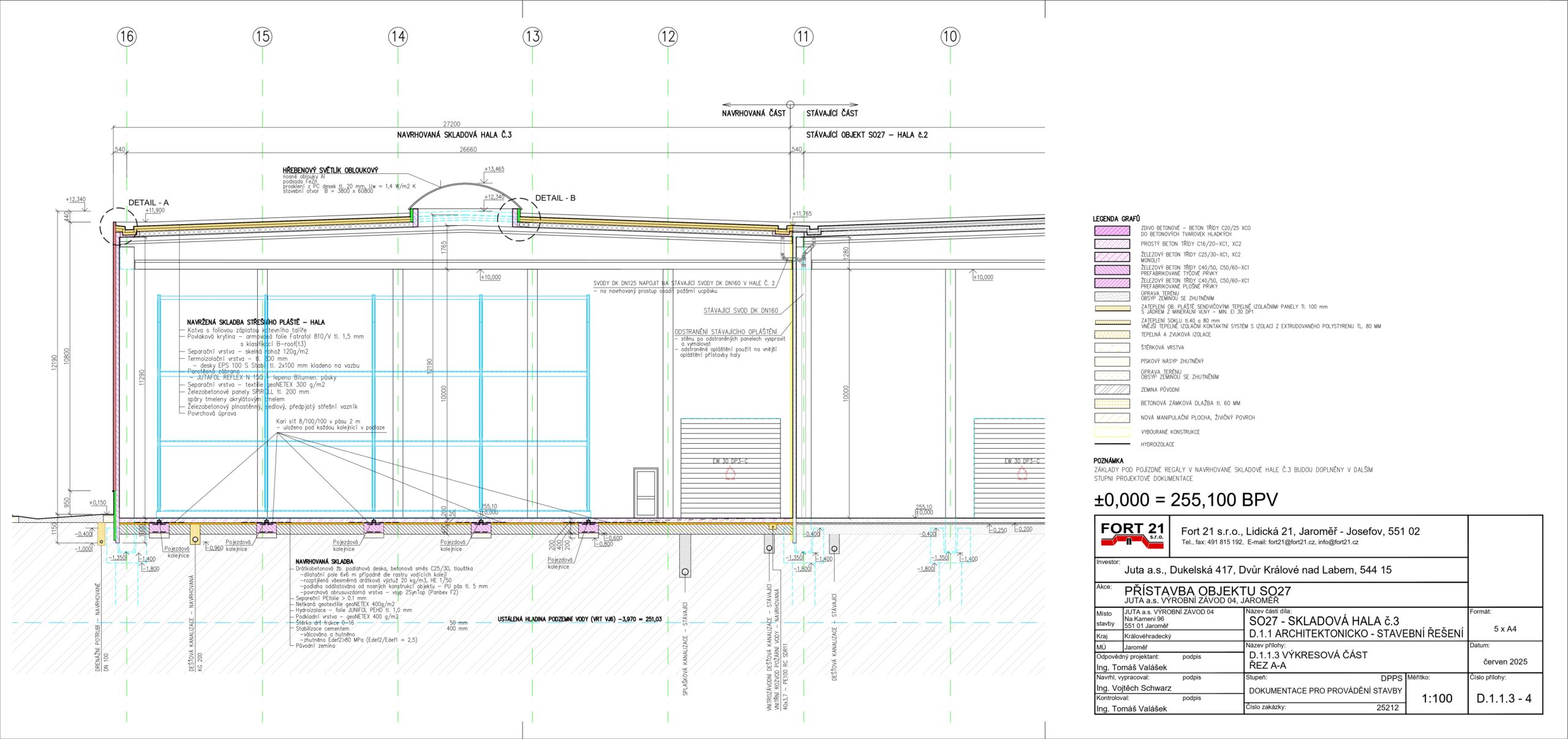The image size is (1568, 739).
Task: Click the 1:100 scale field
Action: pos(1437,699)
